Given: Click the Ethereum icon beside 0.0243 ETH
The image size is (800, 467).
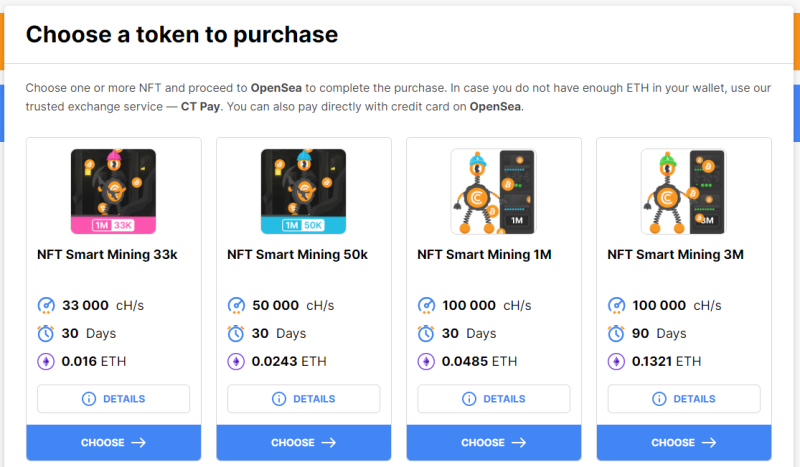Looking at the screenshot, I should pos(236,361).
